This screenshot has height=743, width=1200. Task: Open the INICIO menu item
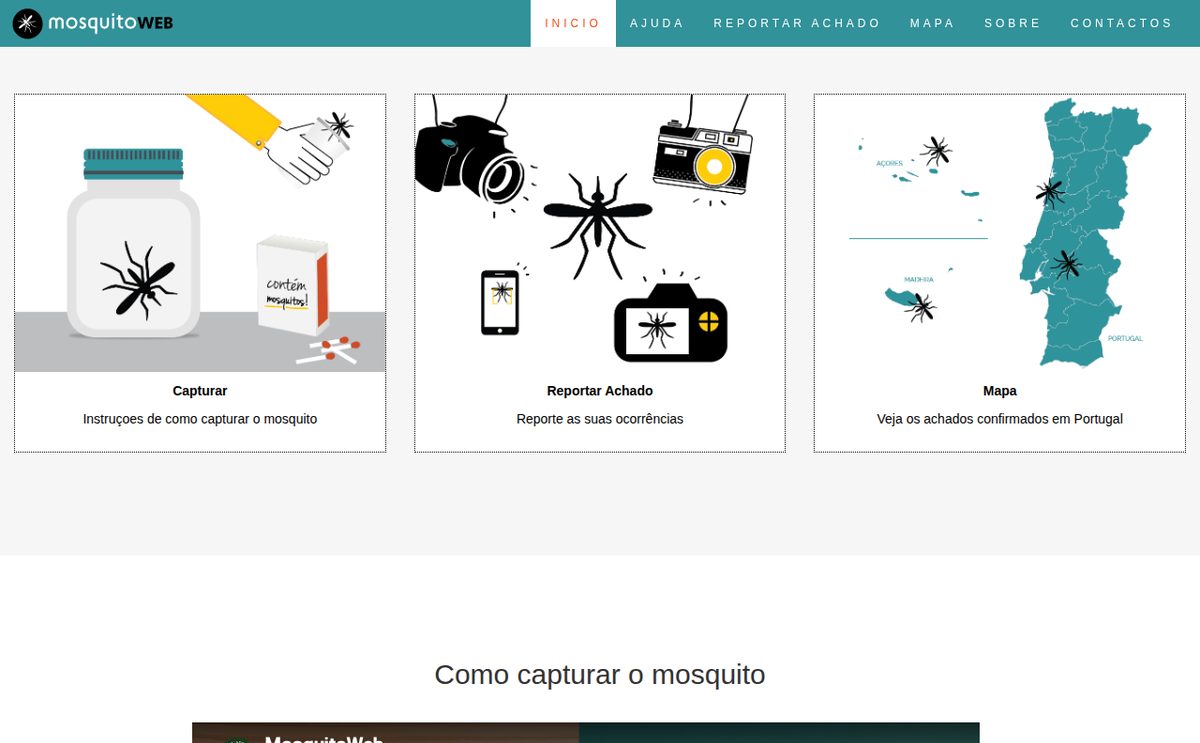click(x=573, y=23)
